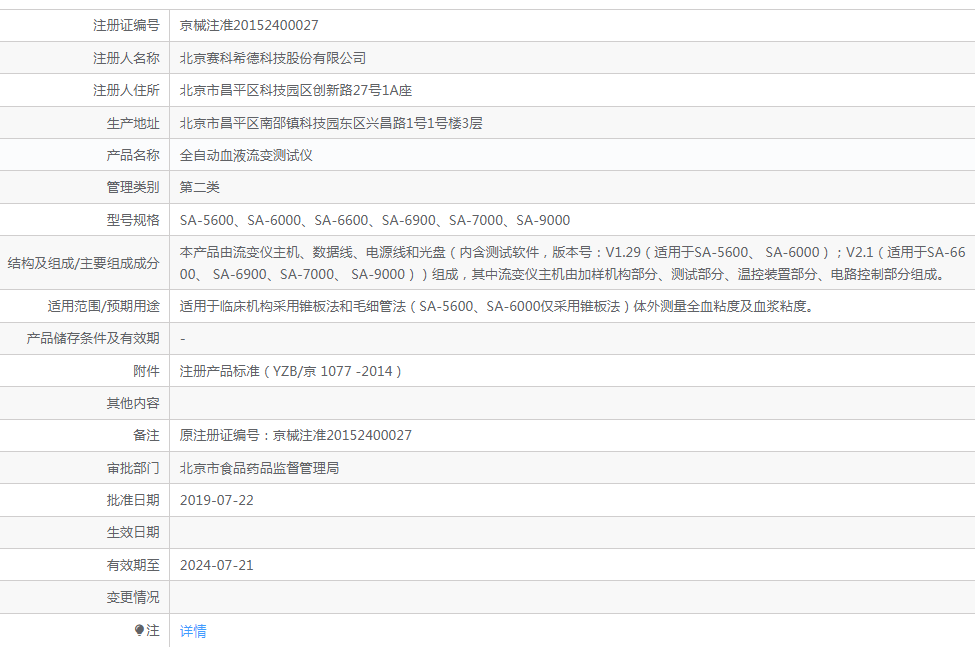Select company name 北京赛科希德科技股份有限公司
975x647 pixels.
(273, 58)
